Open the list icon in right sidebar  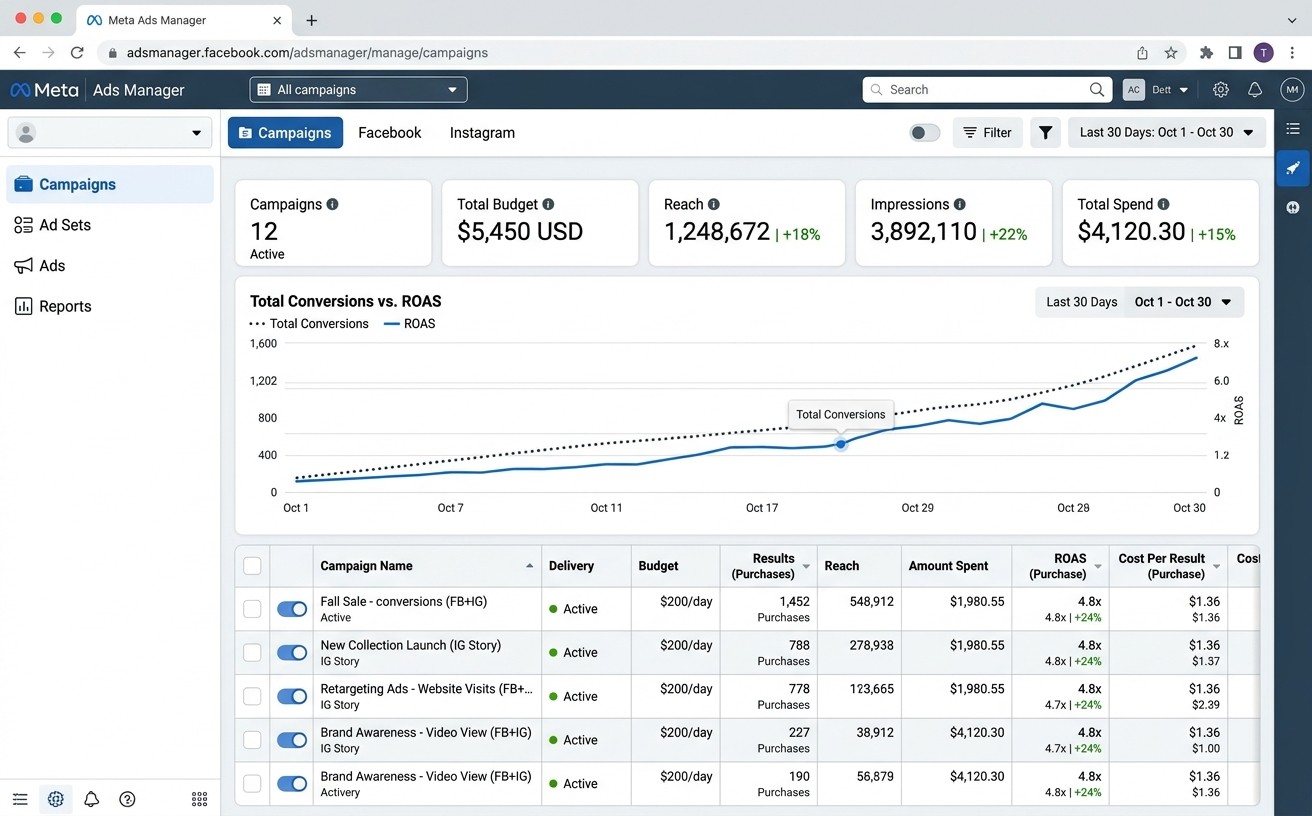pos(1293,129)
